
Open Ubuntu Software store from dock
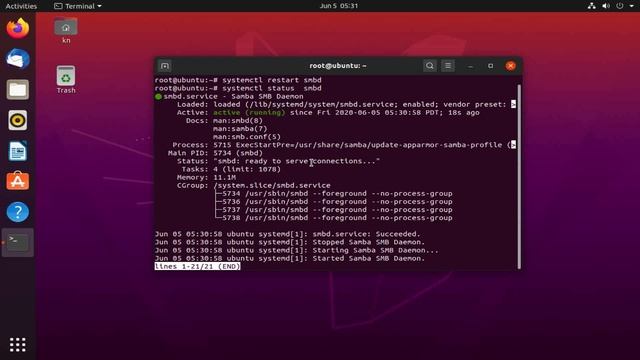pos(18,181)
